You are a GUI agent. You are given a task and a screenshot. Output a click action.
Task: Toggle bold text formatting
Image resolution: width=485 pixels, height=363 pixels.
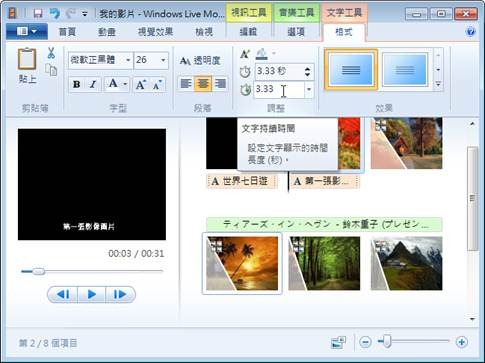pyautogui.click(x=76, y=84)
